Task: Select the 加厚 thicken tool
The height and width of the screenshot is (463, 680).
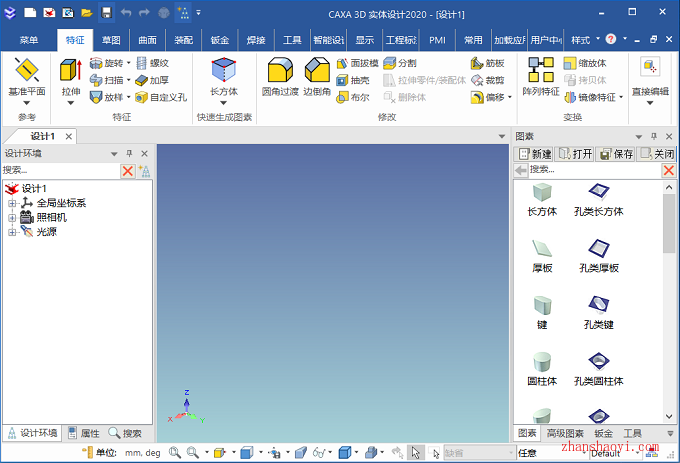Action: coord(152,80)
